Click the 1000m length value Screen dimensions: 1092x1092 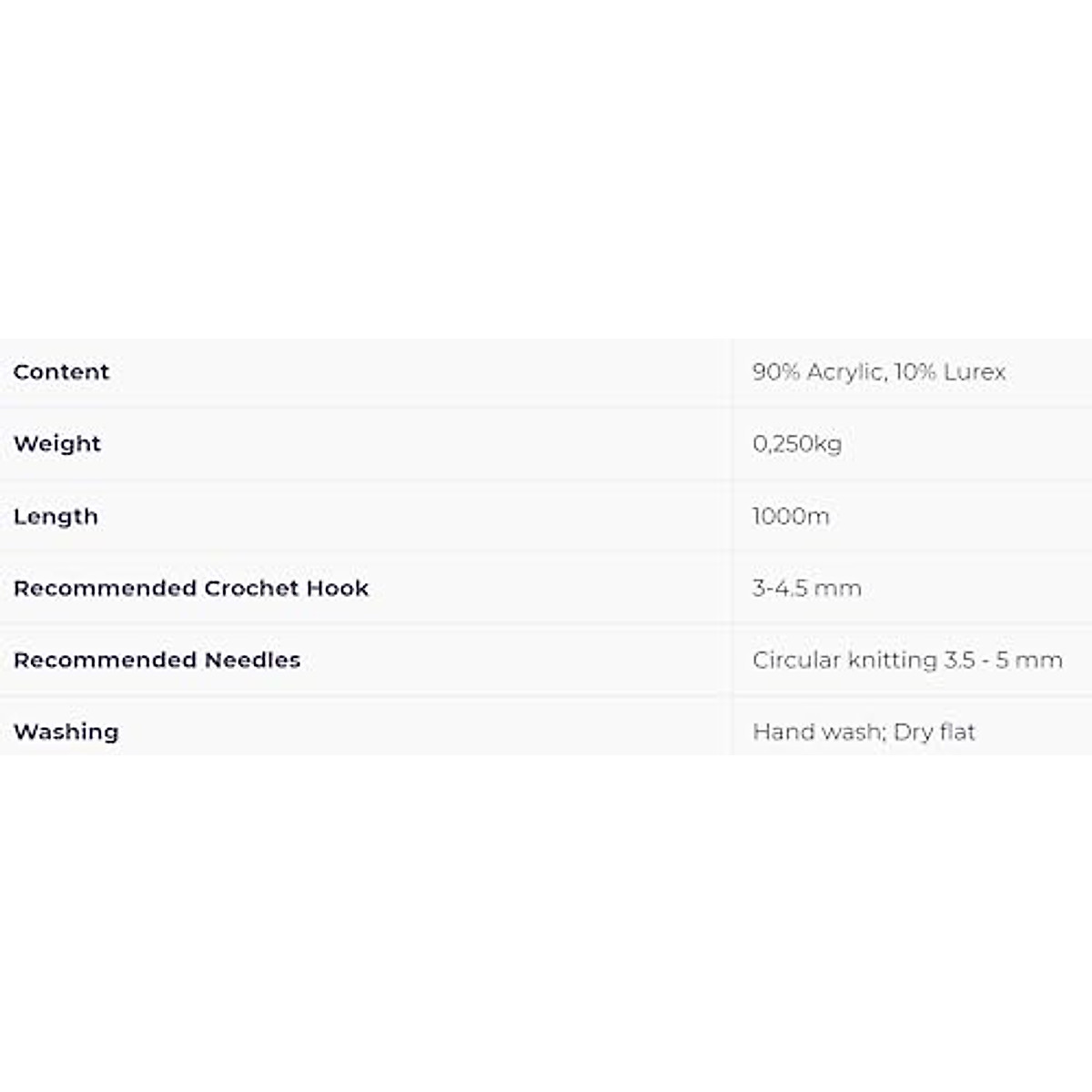tap(791, 516)
